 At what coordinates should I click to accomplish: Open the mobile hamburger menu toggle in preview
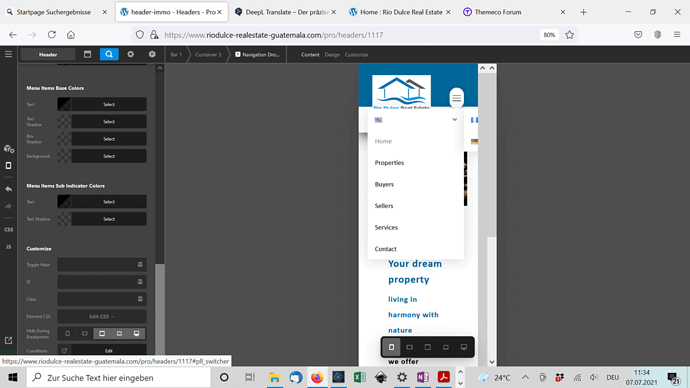point(456,98)
